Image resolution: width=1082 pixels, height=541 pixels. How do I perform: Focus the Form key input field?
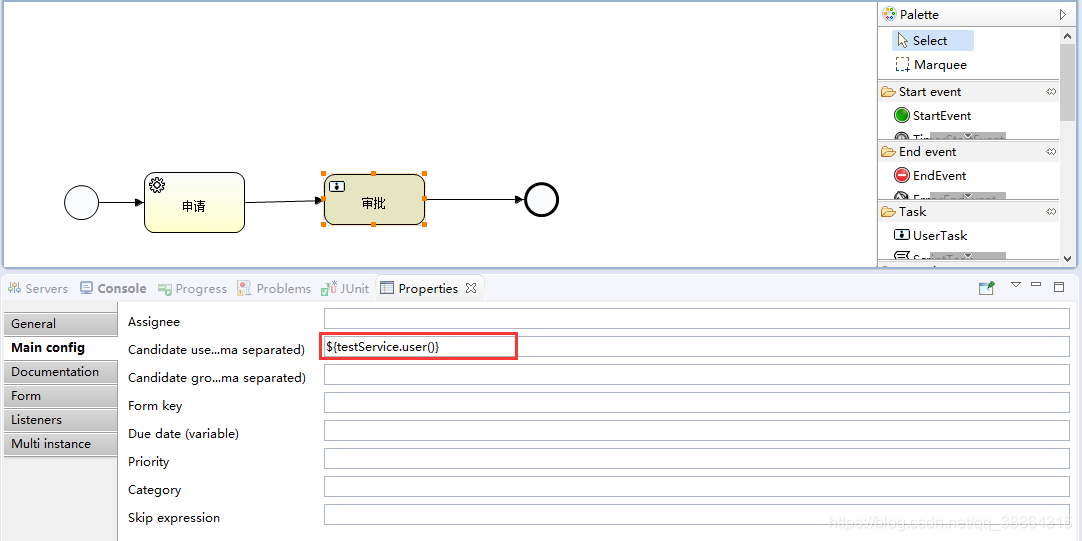point(697,402)
